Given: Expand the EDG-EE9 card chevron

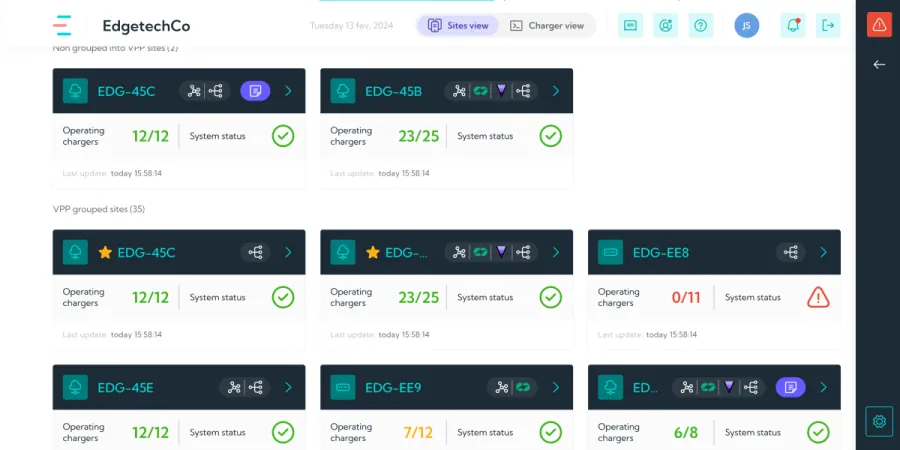Looking at the screenshot, I should [x=556, y=387].
